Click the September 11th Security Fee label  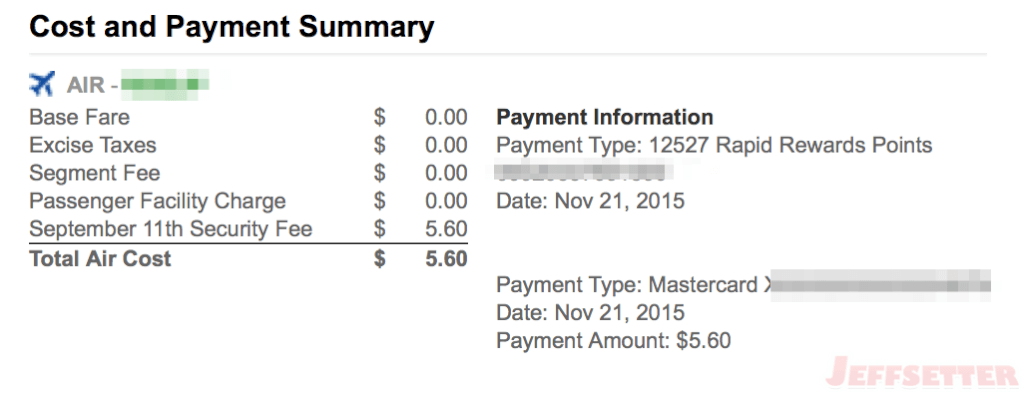pyautogui.click(x=171, y=229)
